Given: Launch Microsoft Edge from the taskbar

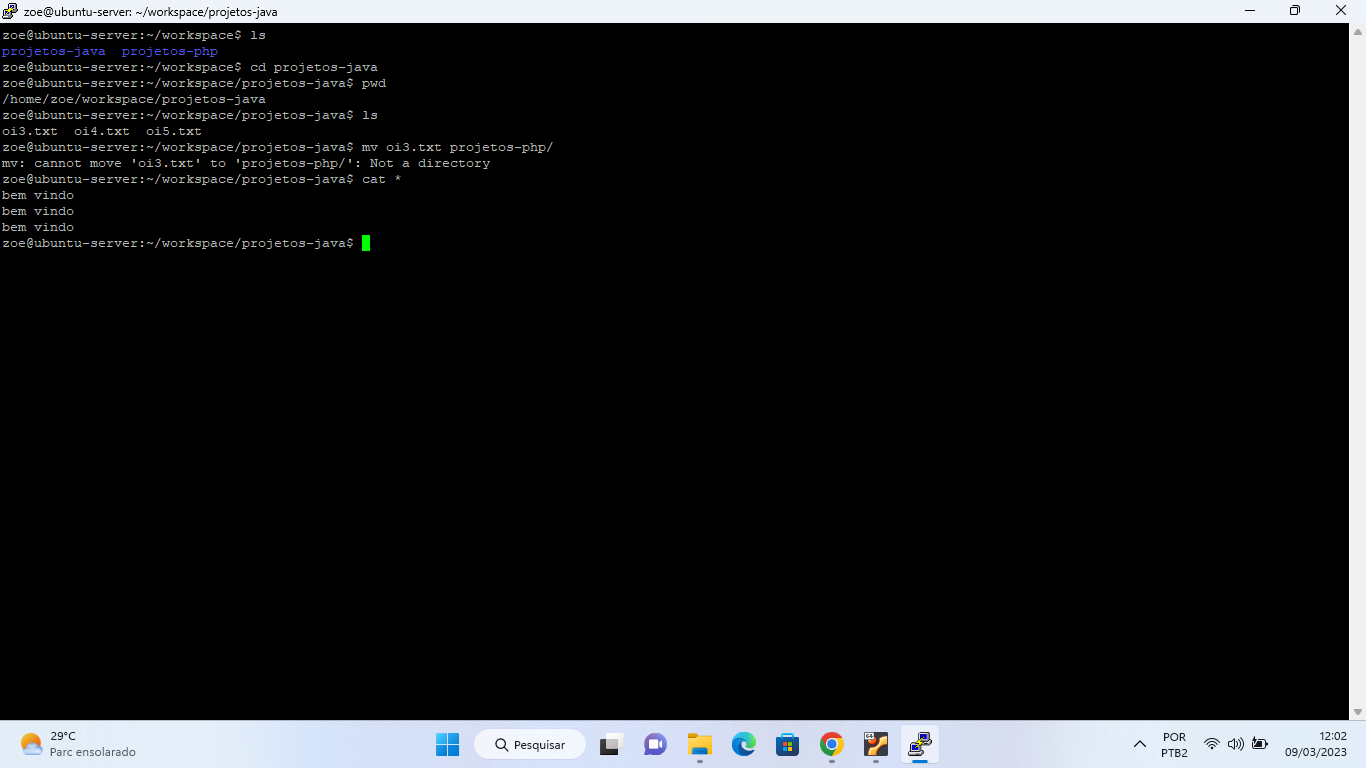Looking at the screenshot, I should click(743, 744).
